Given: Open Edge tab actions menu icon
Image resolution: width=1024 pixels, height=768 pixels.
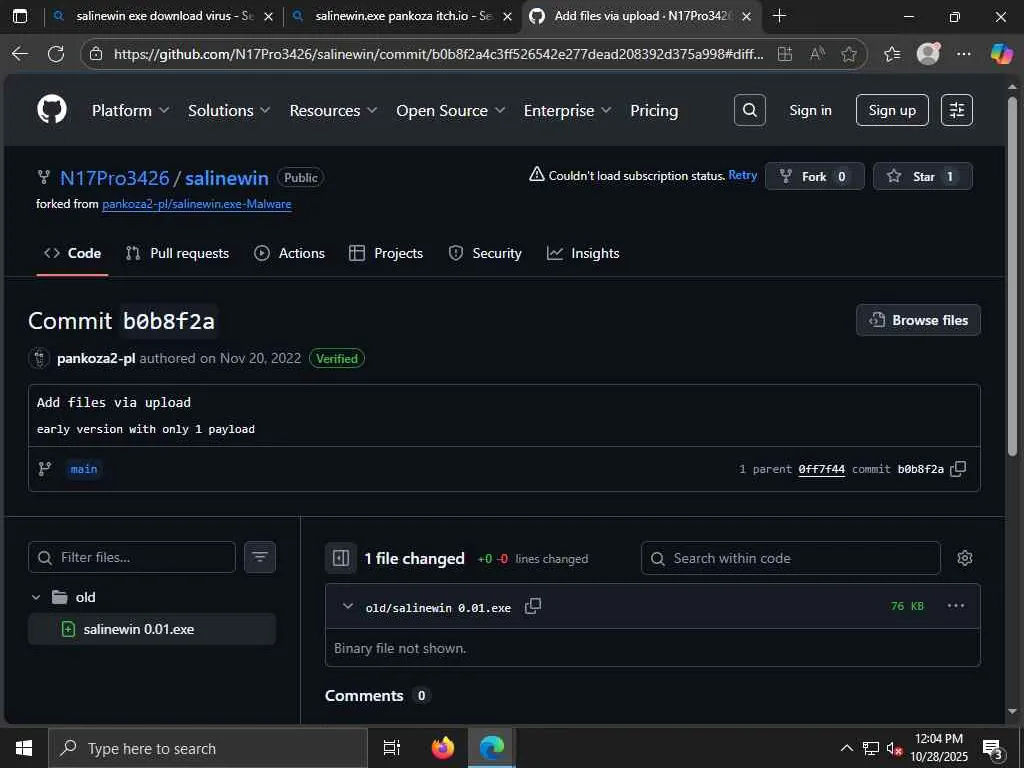Looking at the screenshot, I should tap(20, 16).
